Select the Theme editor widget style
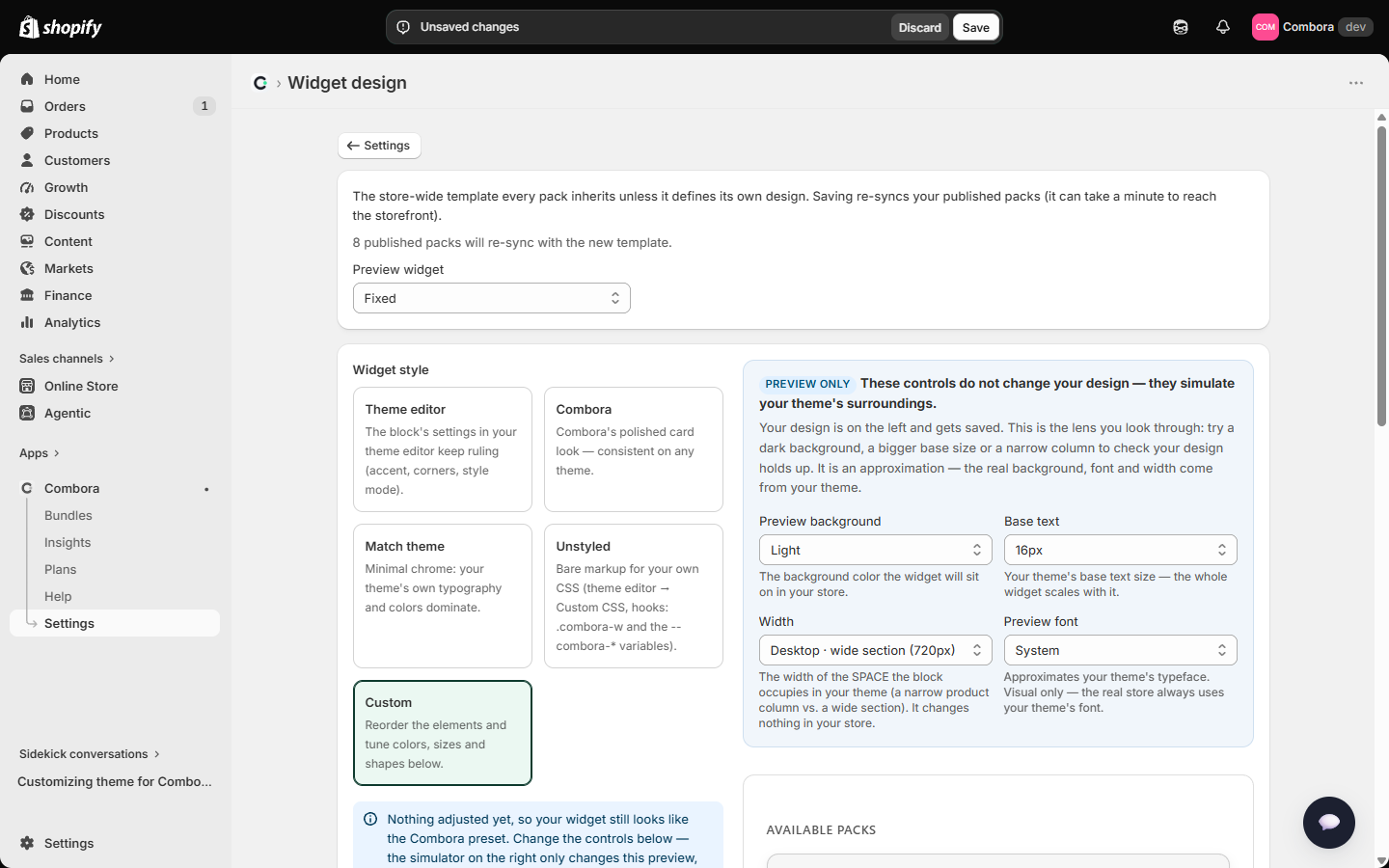1389x868 pixels. (x=443, y=449)
